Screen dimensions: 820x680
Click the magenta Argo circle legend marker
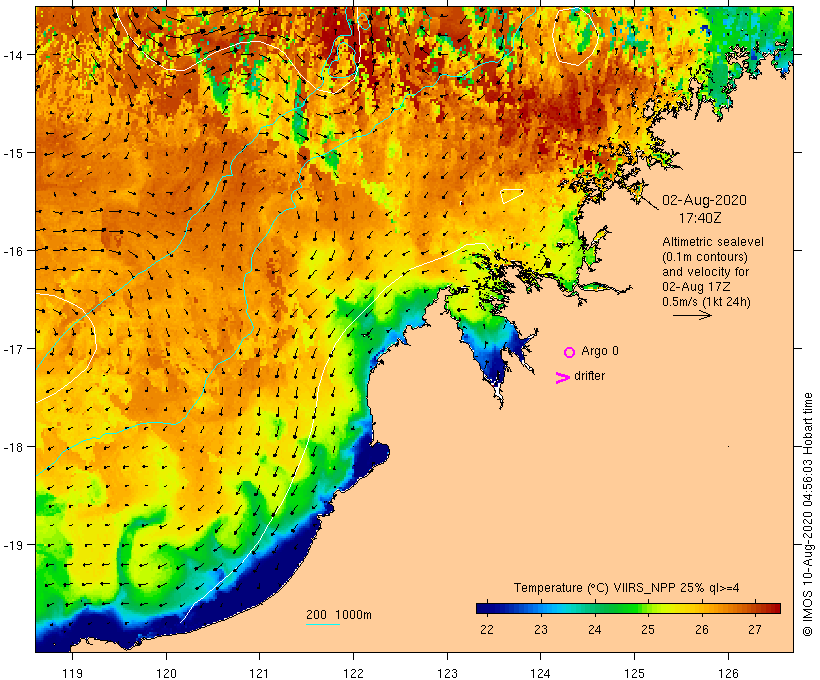pyautogui.click(x=570, y=352)
